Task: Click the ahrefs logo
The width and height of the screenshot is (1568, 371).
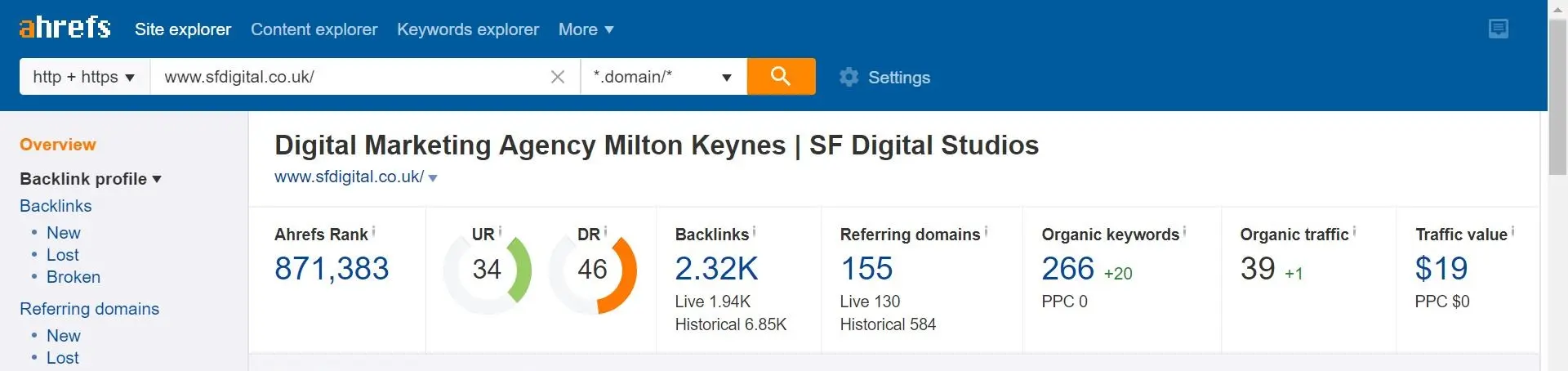Action: tap(65, 28)
